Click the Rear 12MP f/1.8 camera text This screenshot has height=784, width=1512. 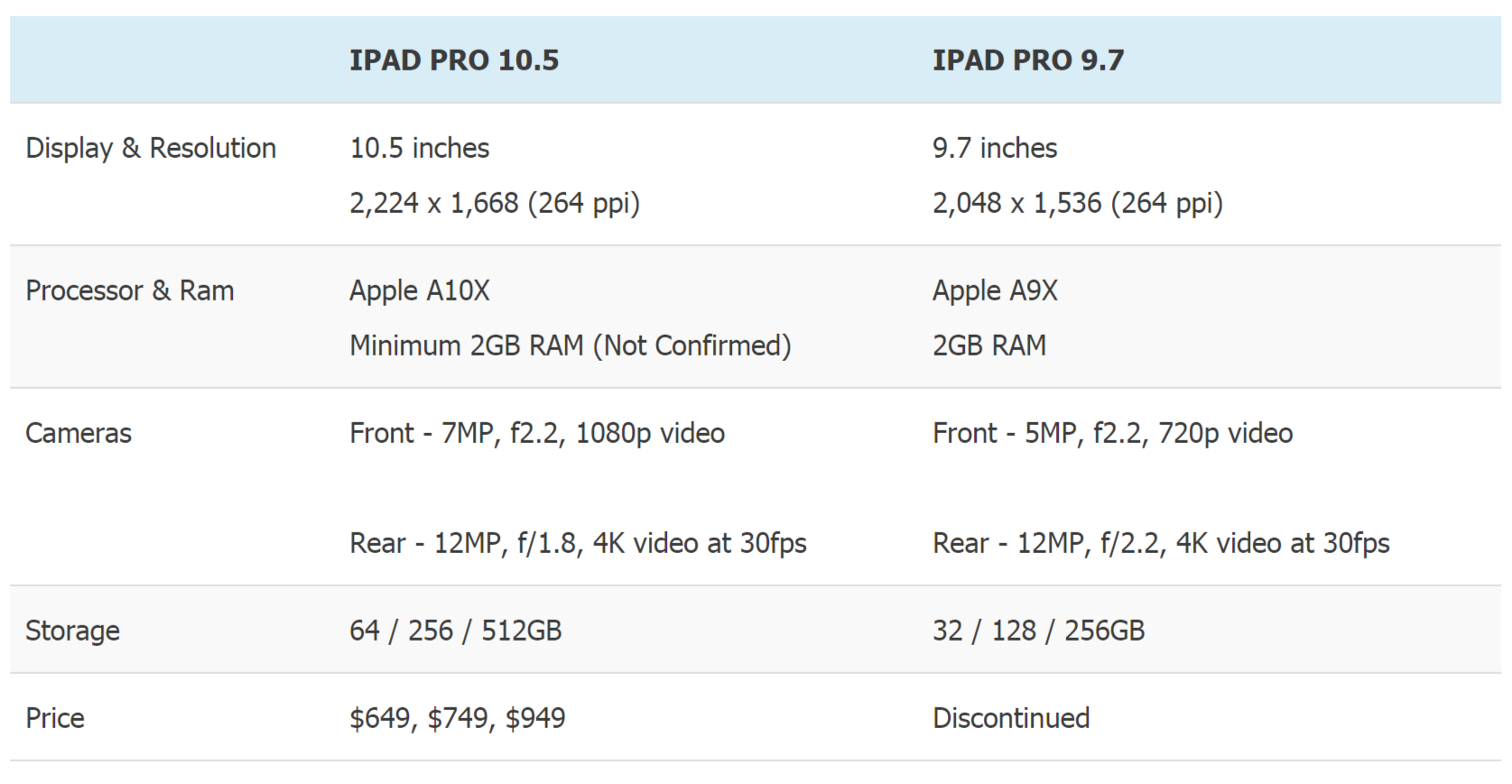578,543
